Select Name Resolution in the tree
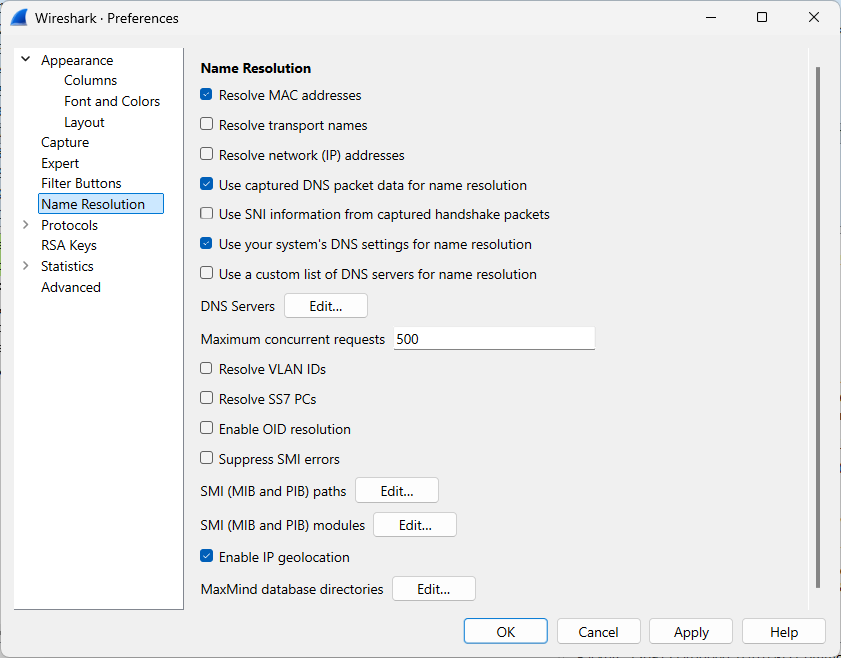Image resolution: width=841 pixels, height=658 pixels. click(x=101, y=204)
